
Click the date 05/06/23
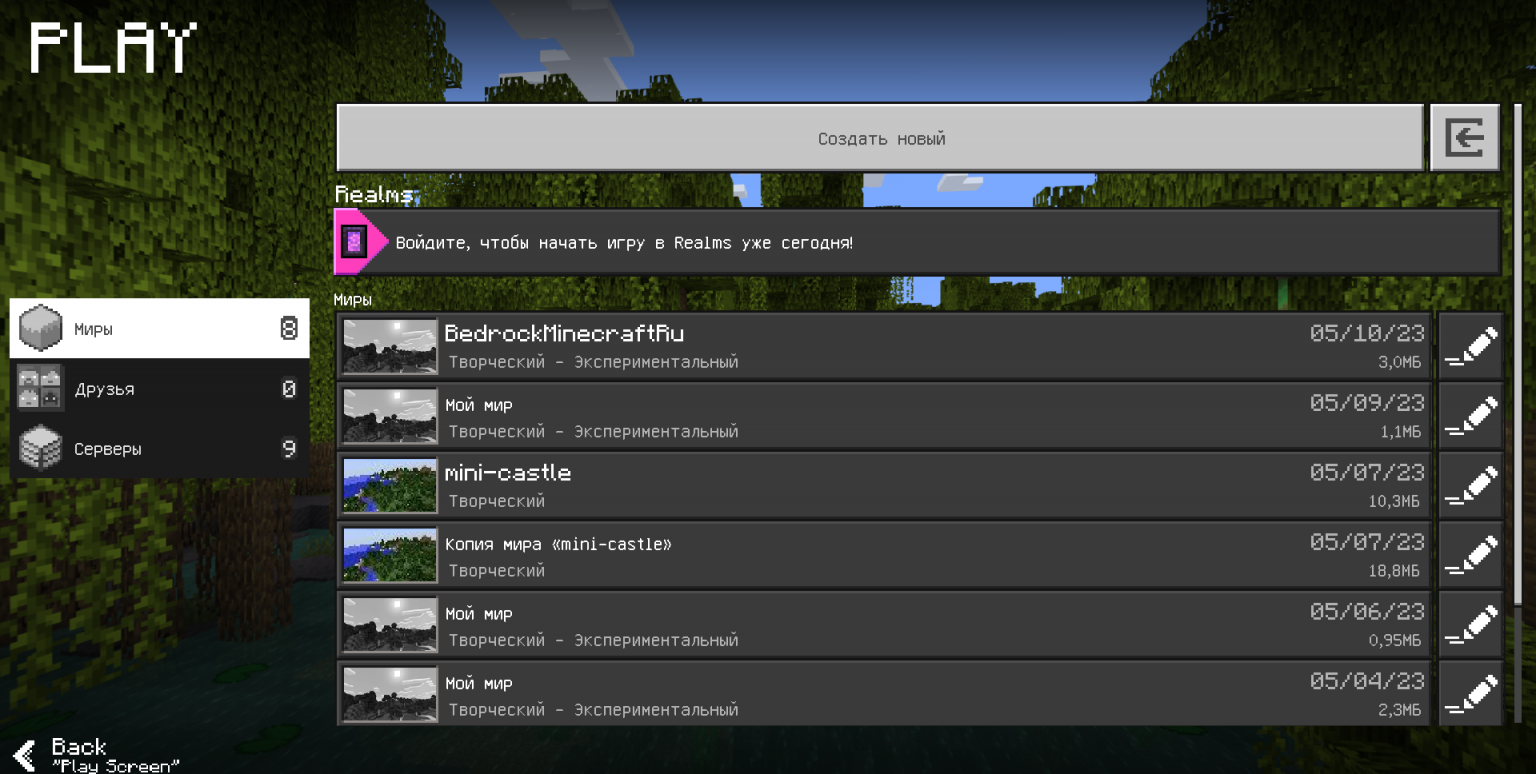pyautogui.click(x=1367, y=611)
